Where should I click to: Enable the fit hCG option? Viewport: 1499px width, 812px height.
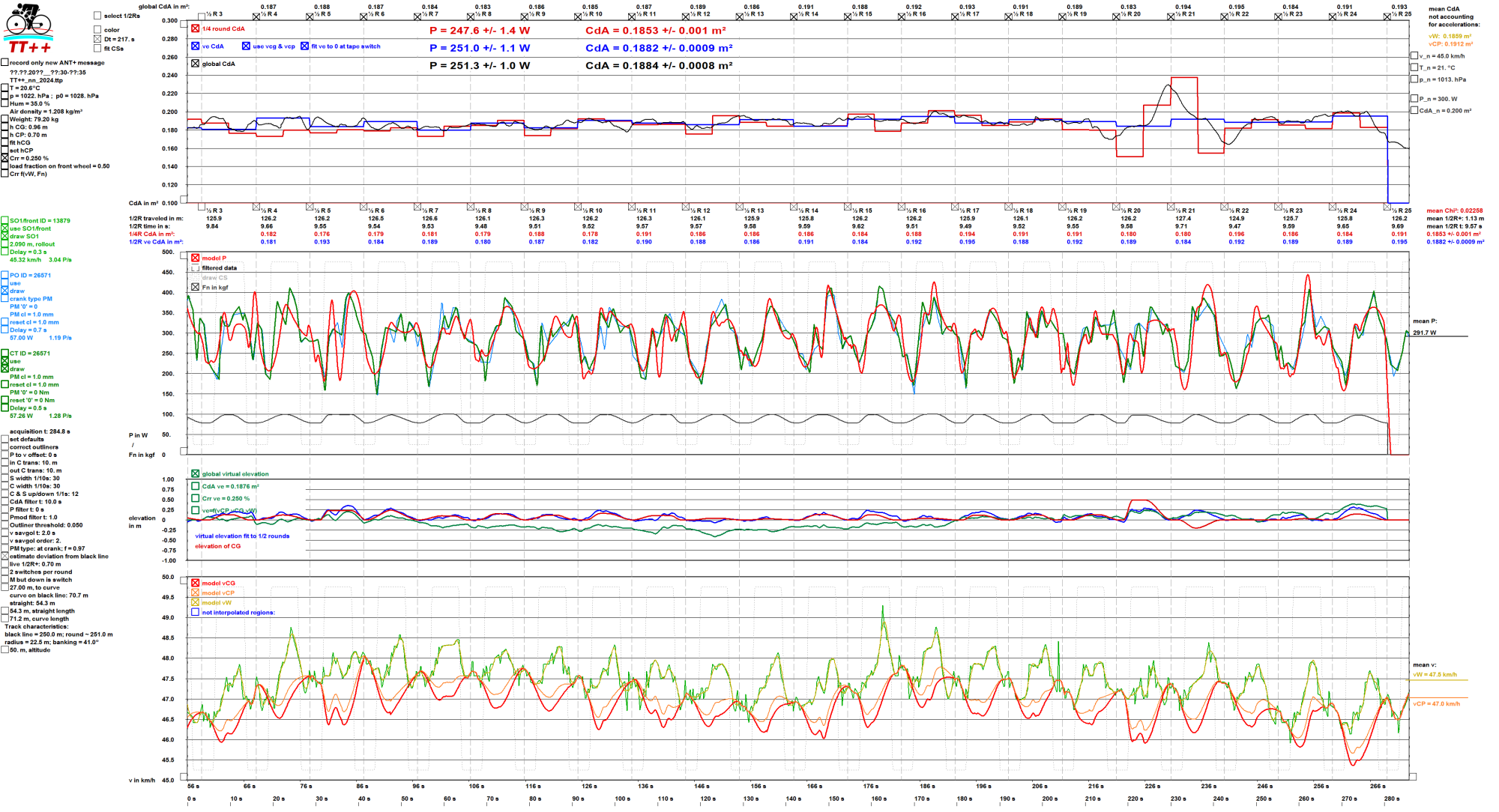click(x=4, y=143)
